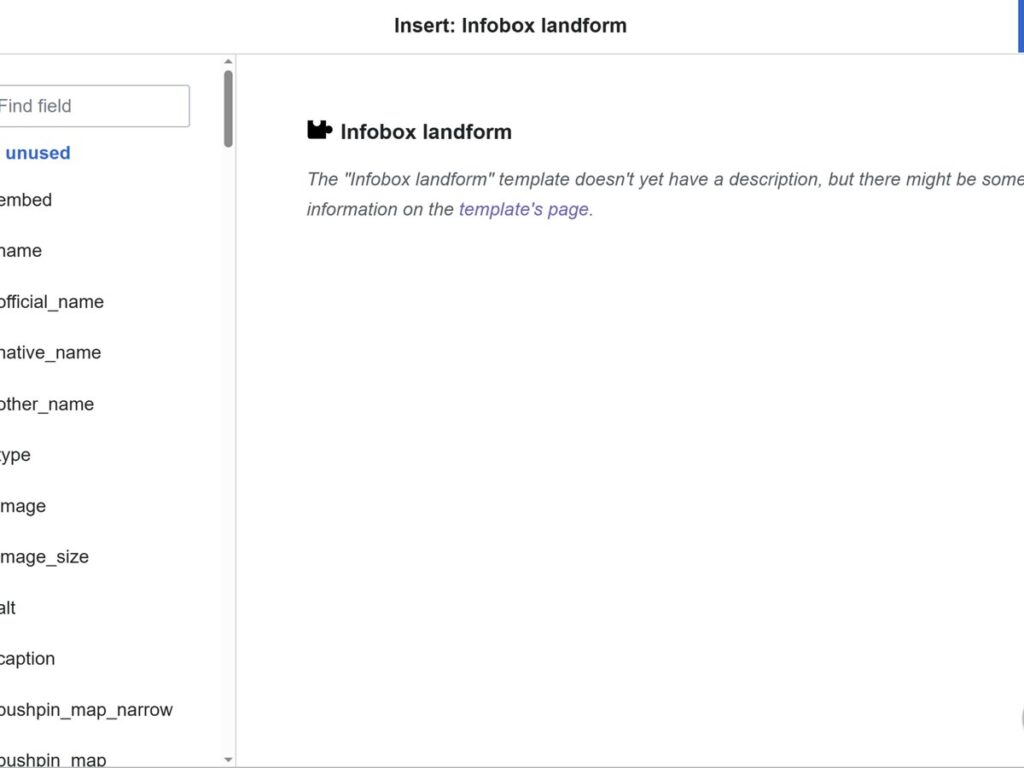Click the blue button at the dialog's top right
Screen dimensions: 1024x768
click(x=1021, y=26)
